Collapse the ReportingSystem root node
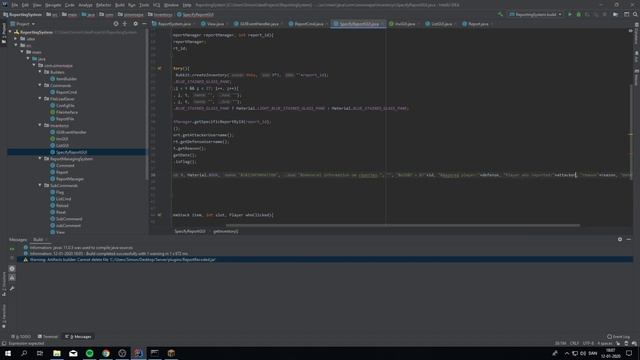This screenshot has height=360, width=640. [x=11, y=32]
